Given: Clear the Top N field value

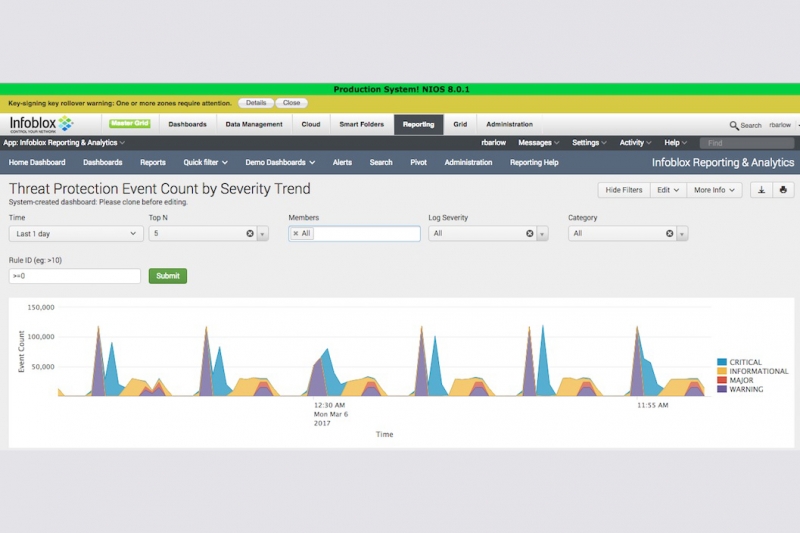Looking at the screenshot, I should click(x=250, y=233).
